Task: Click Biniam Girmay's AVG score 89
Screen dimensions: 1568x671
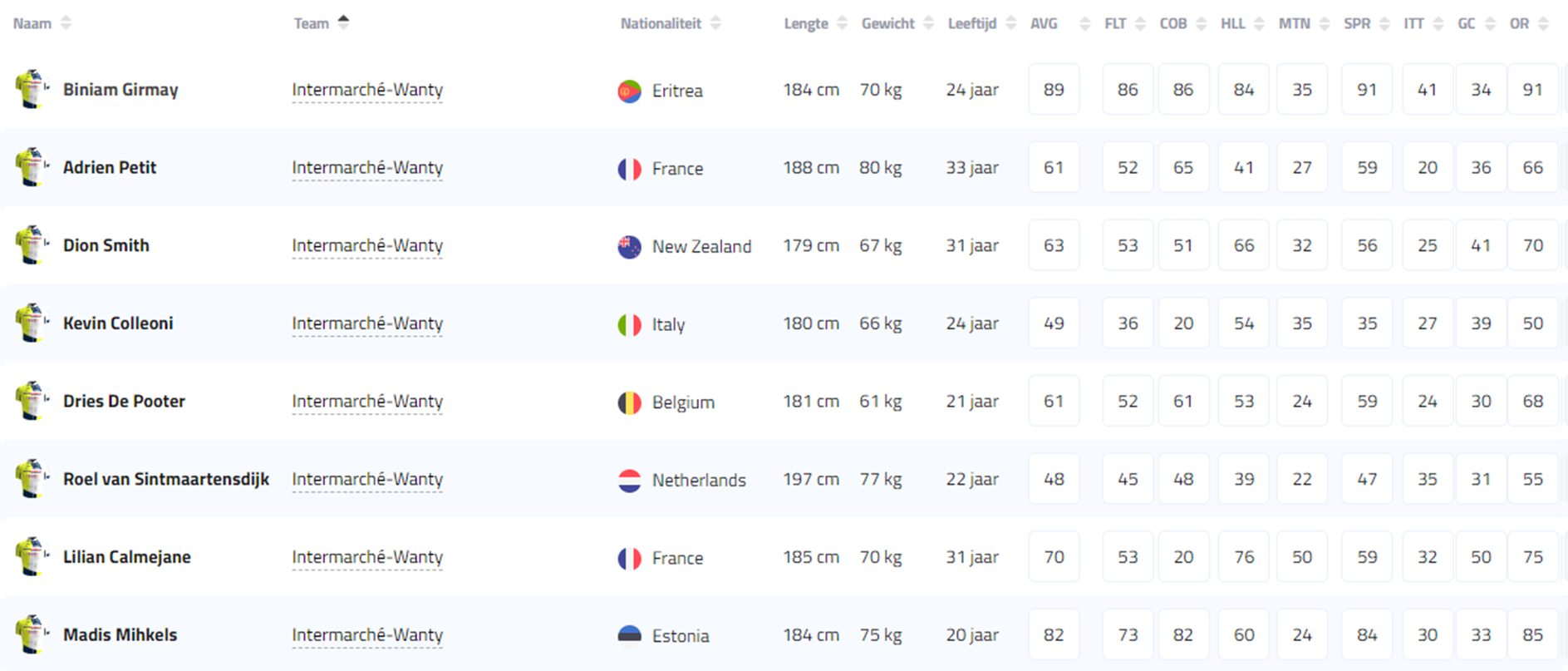Action: (x=1054, y=89)
